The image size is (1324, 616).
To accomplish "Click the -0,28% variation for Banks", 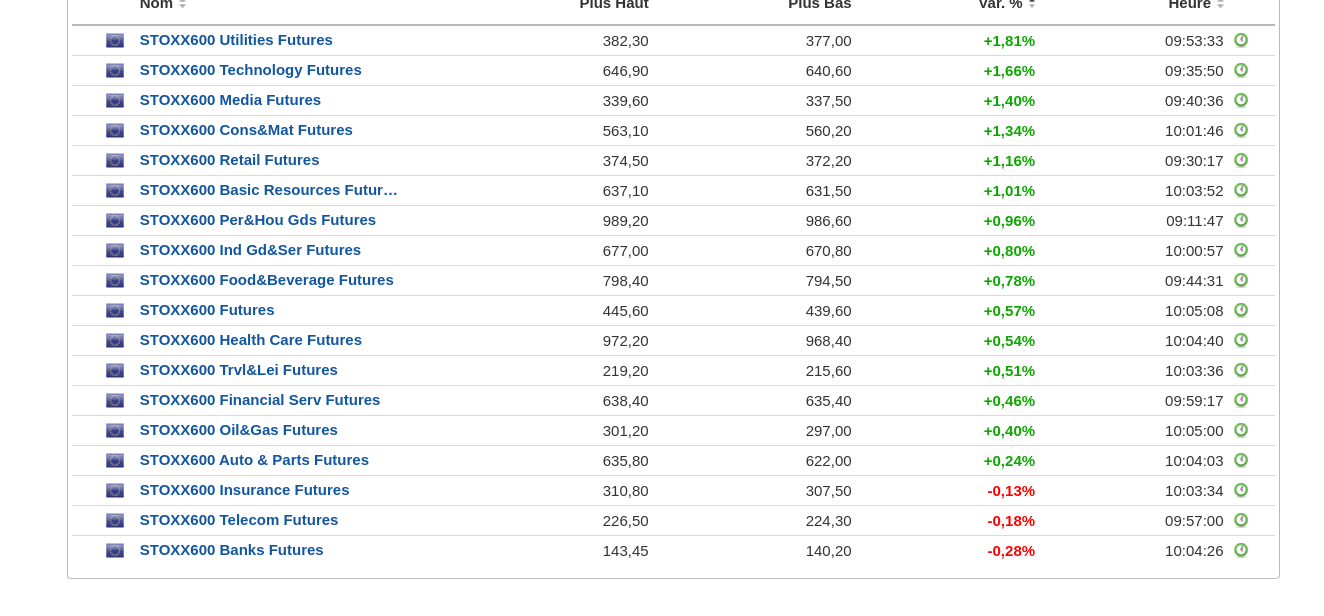I will [x=1011, y=551].
